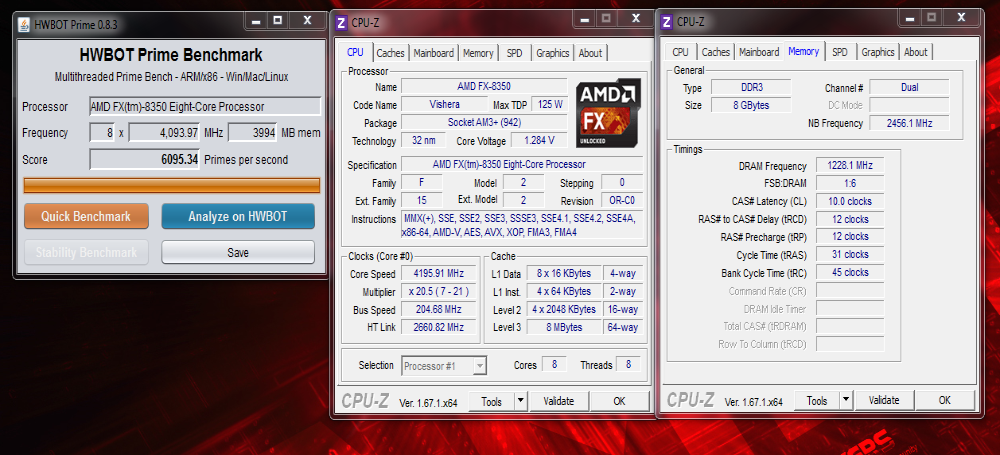Image resolution: width=1000 pixels, height=455 pixels.
Task: Click the Channel # value Dual
Action: click(909, 87)
